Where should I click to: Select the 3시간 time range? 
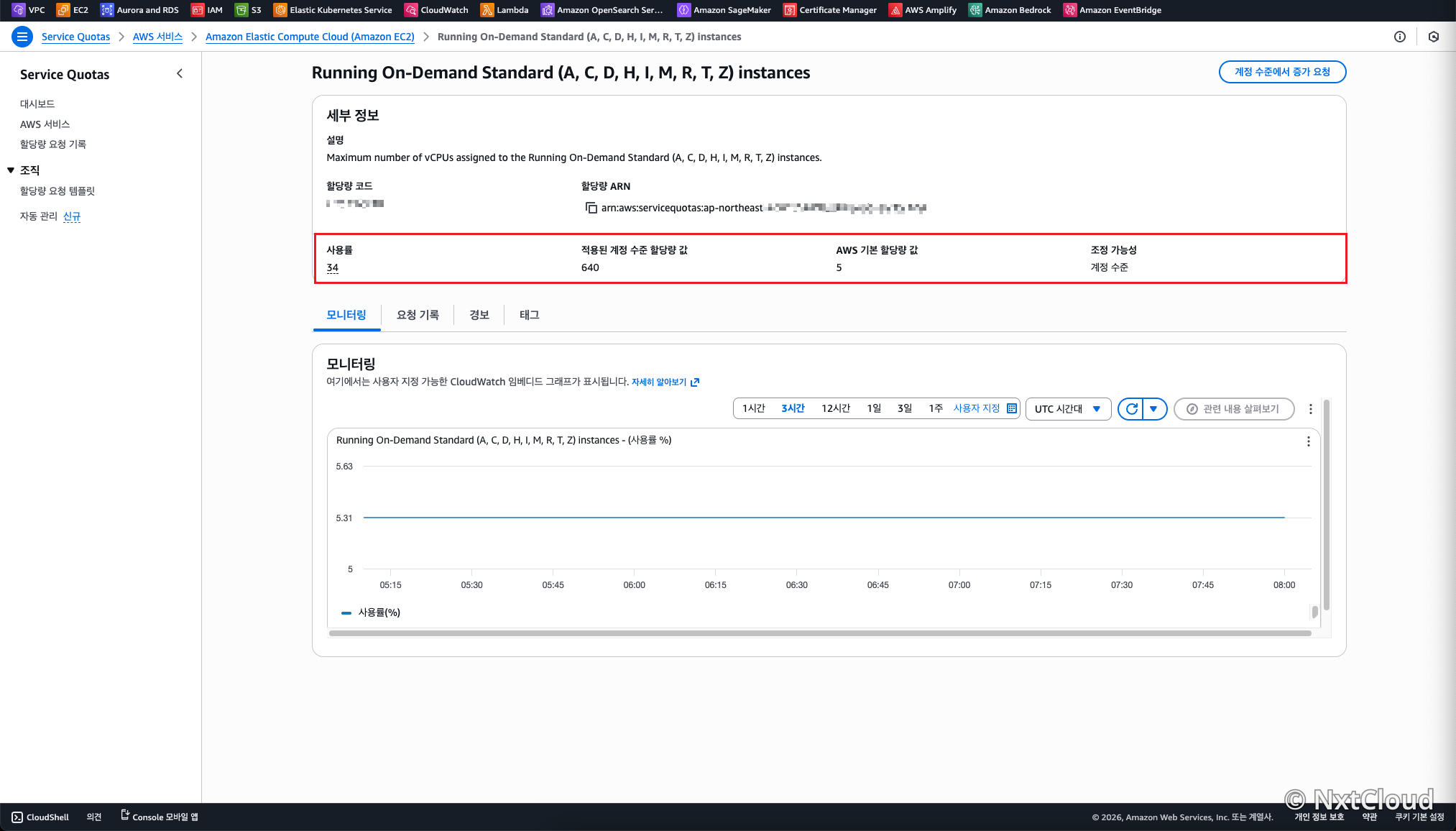point(793,408)
